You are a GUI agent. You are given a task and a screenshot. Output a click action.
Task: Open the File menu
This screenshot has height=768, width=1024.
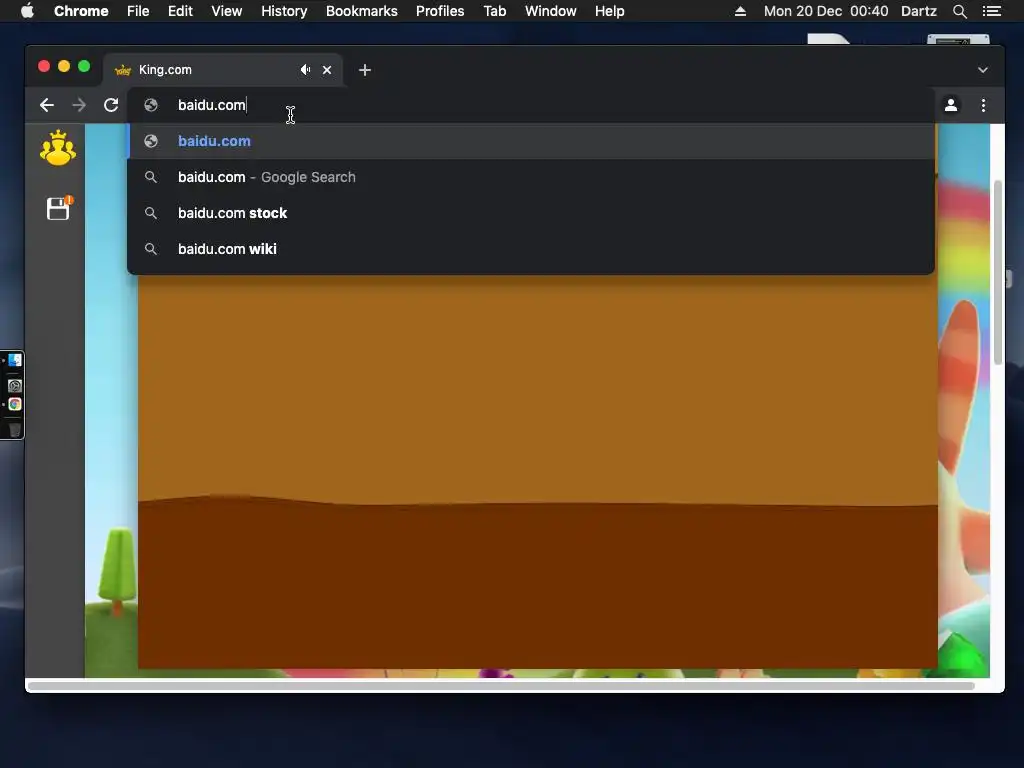tap(138, 11)
